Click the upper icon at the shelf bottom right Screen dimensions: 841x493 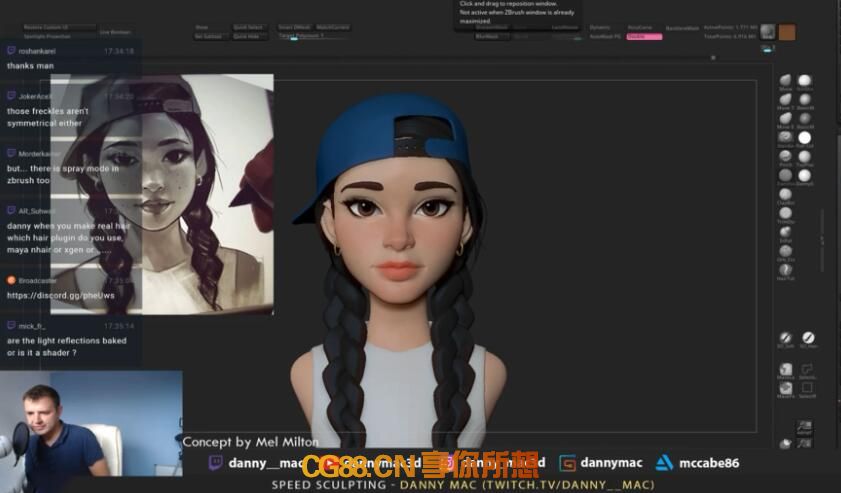pyautogui.click(x=804, y=426)
